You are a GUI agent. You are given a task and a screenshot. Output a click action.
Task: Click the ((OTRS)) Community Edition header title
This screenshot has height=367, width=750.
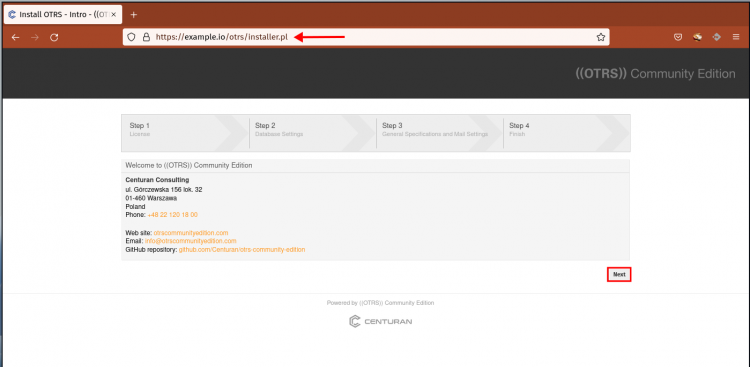click(x=655, y=74)
